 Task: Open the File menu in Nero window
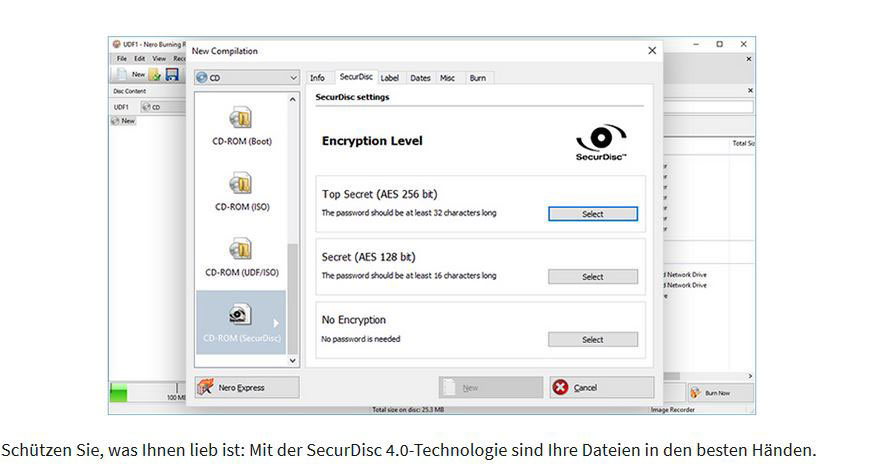tap(122, 59)
